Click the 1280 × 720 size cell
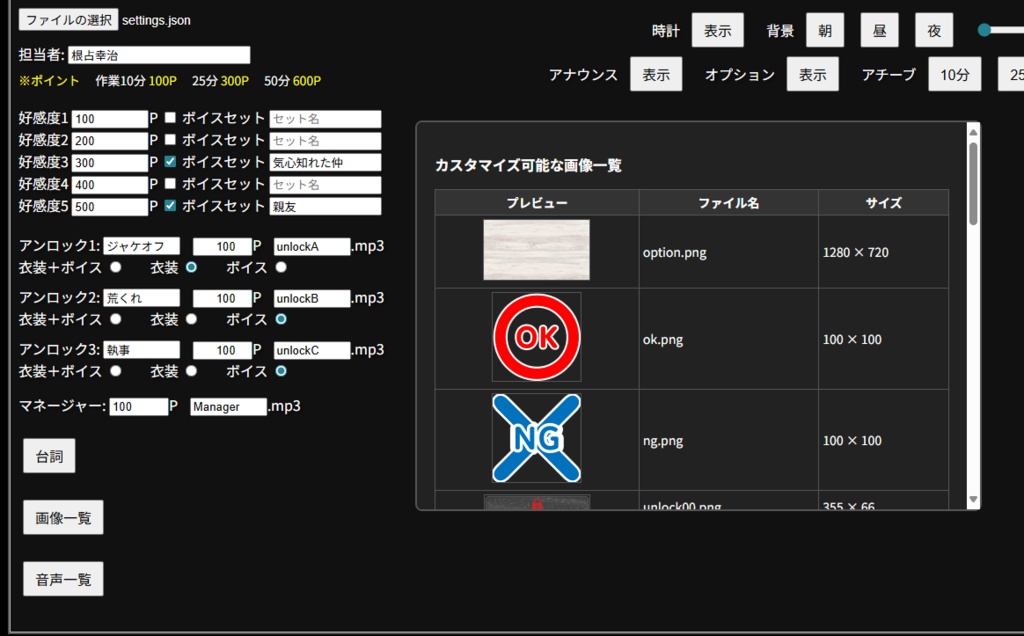Viewport: 1024px width, 636px height. [x=884, y=252]
